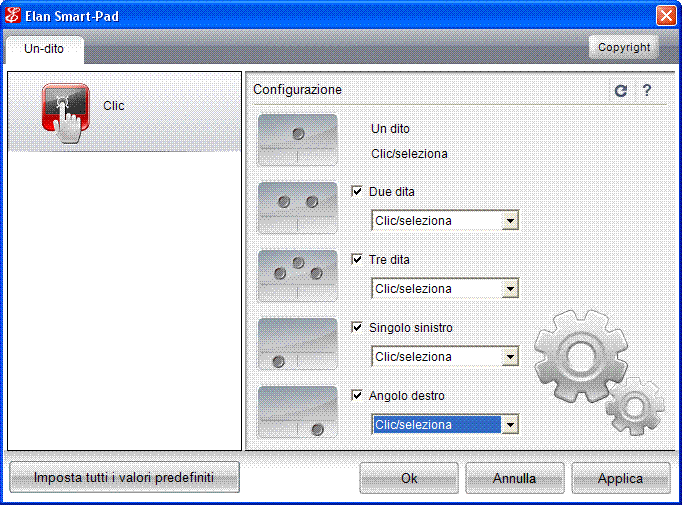This screenshot has width=682, height=505.
Task: Click the Due dita label text
Action: 391,192
